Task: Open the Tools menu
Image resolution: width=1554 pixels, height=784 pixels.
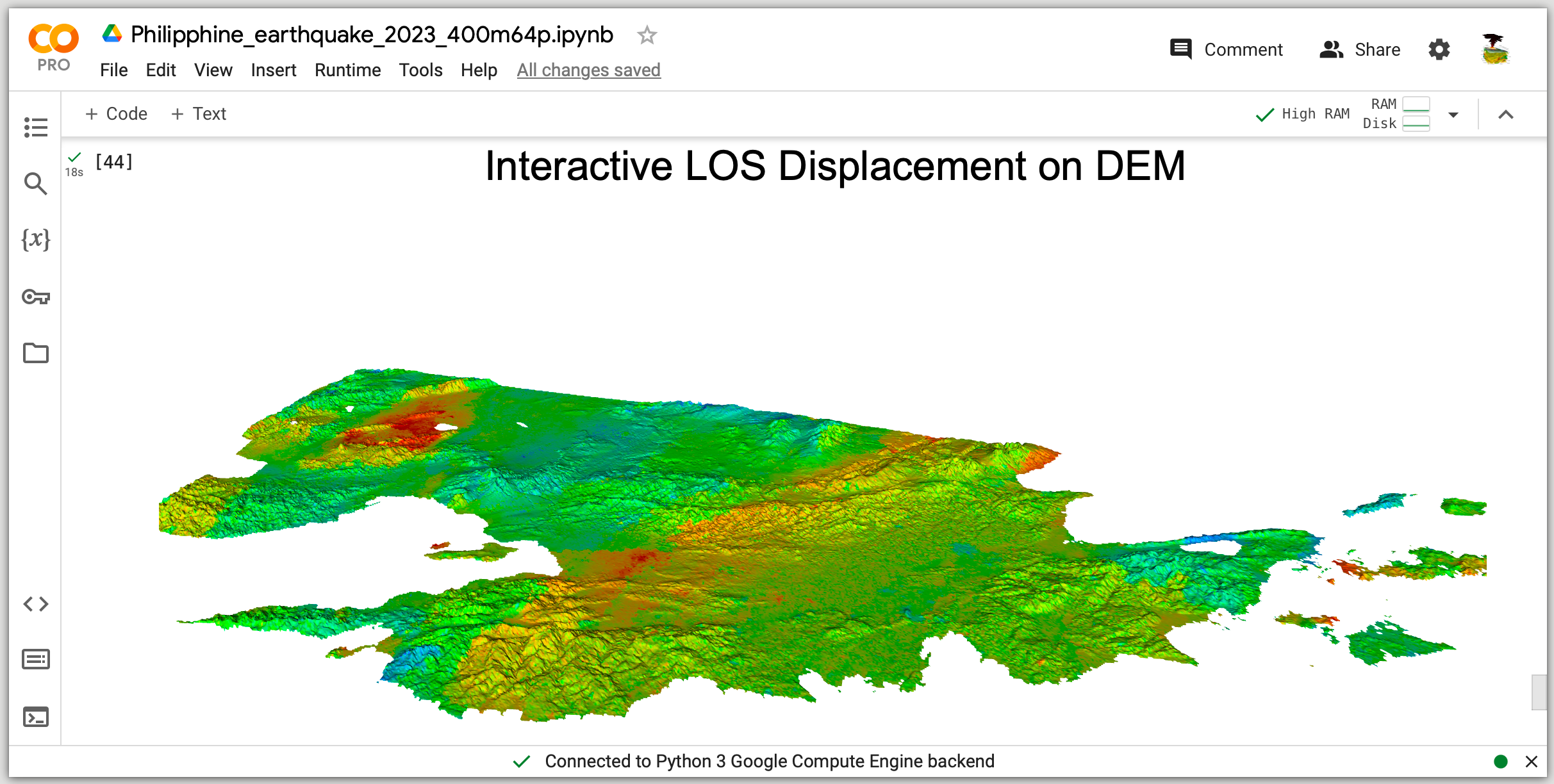Action: pyautogui.click(x=420, y=70)
